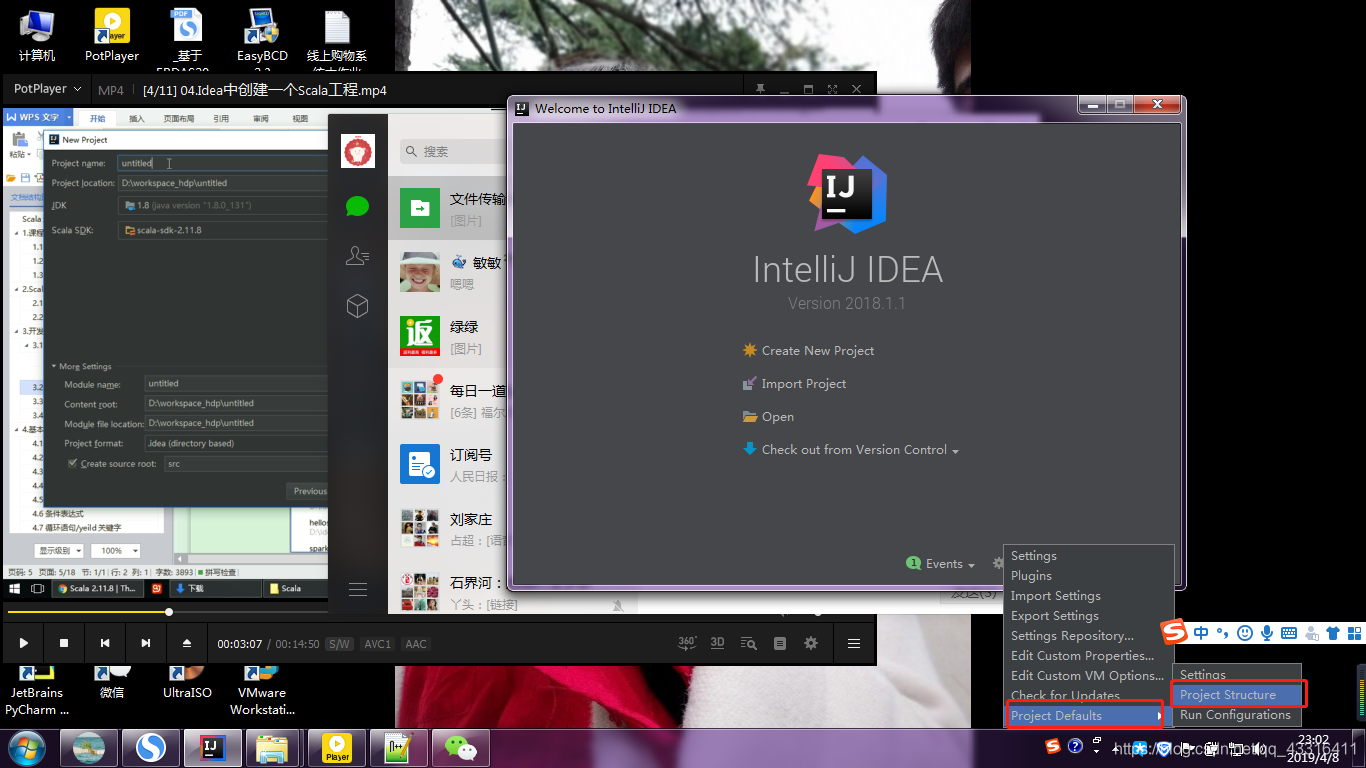Click Sogou IME logo on toolbar
Viewport: 1366px width, 768px height.
[1174, 632]
